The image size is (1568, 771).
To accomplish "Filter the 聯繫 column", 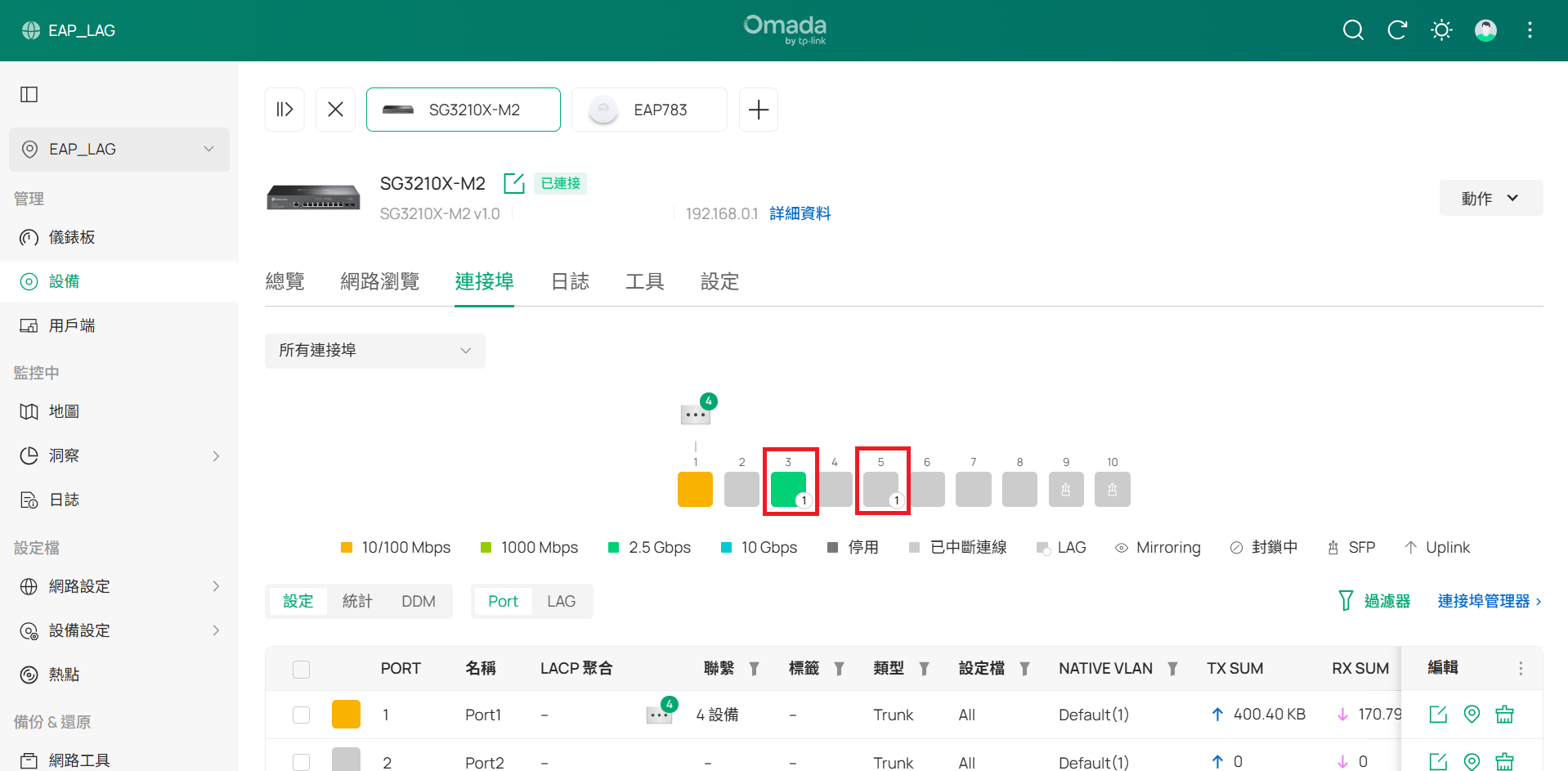I will point(754,669).
